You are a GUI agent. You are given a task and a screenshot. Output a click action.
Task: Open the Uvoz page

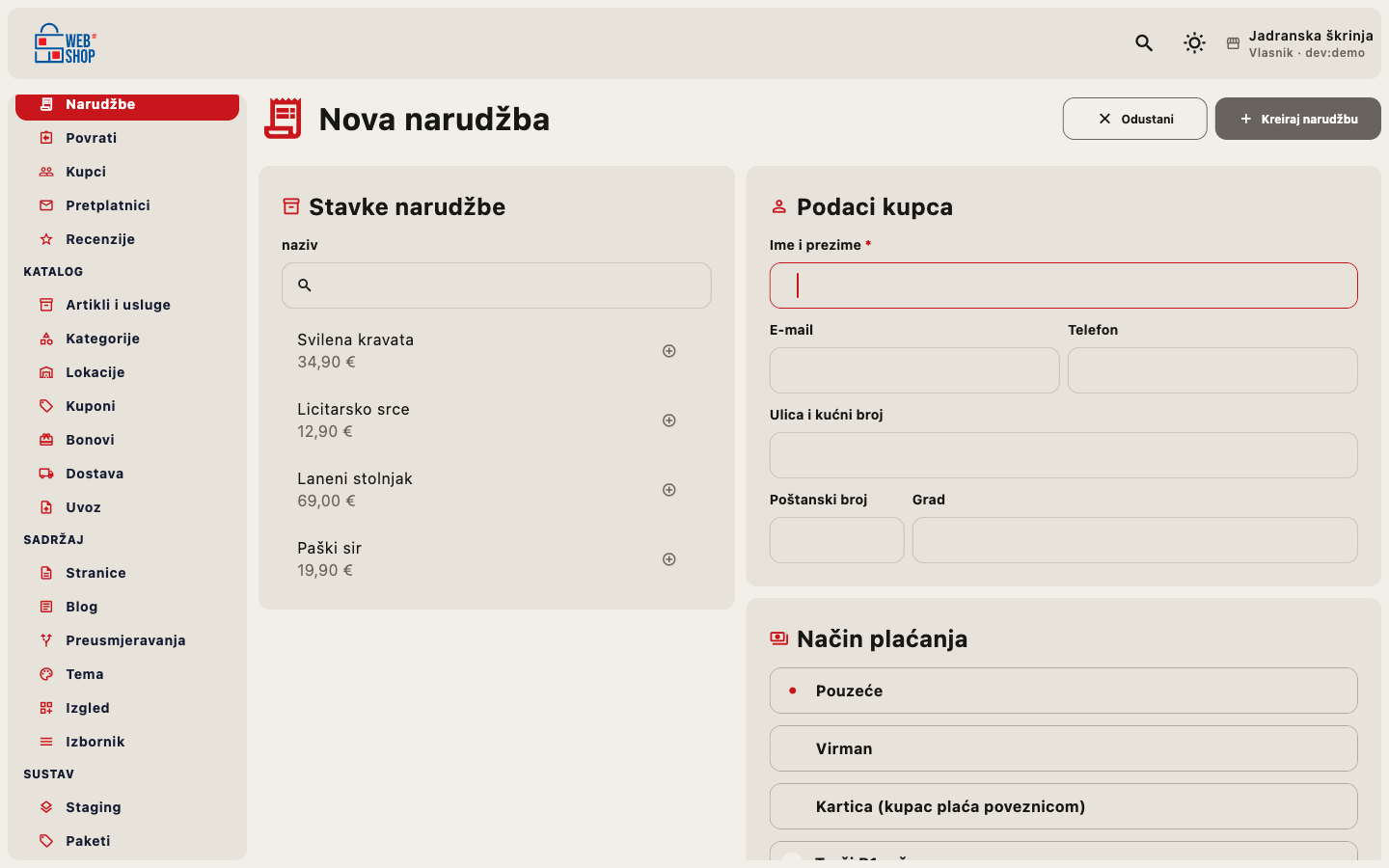click(x=127, y=507)
